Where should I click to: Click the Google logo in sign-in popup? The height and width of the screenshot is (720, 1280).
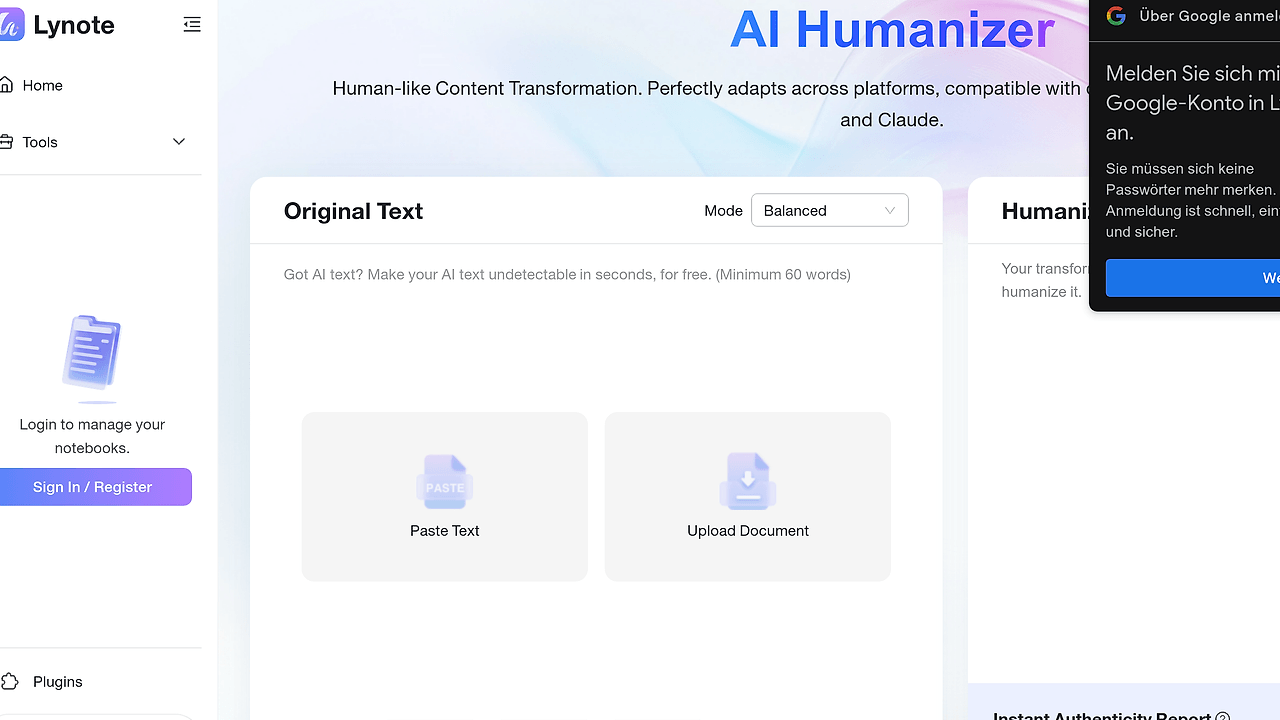(1116, 16)
